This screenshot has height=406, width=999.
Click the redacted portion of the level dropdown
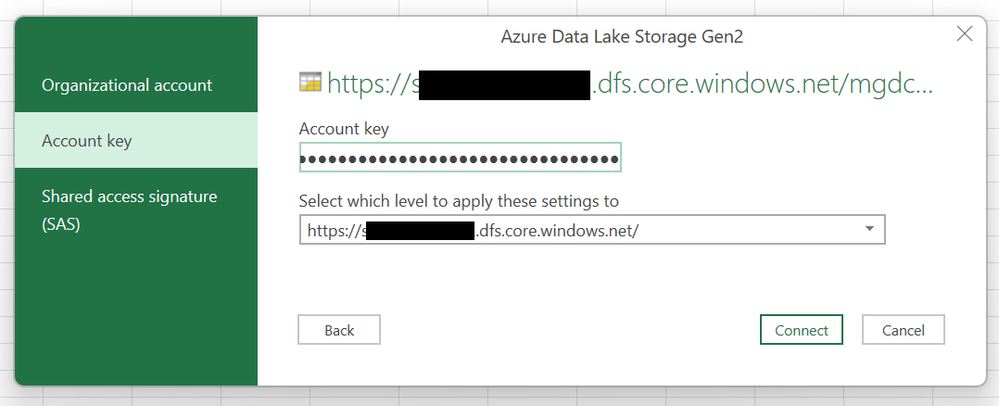[x=419, y=232]
